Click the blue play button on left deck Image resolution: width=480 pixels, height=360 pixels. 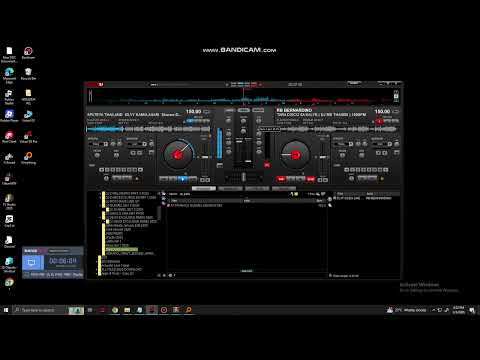pos(183,179)
